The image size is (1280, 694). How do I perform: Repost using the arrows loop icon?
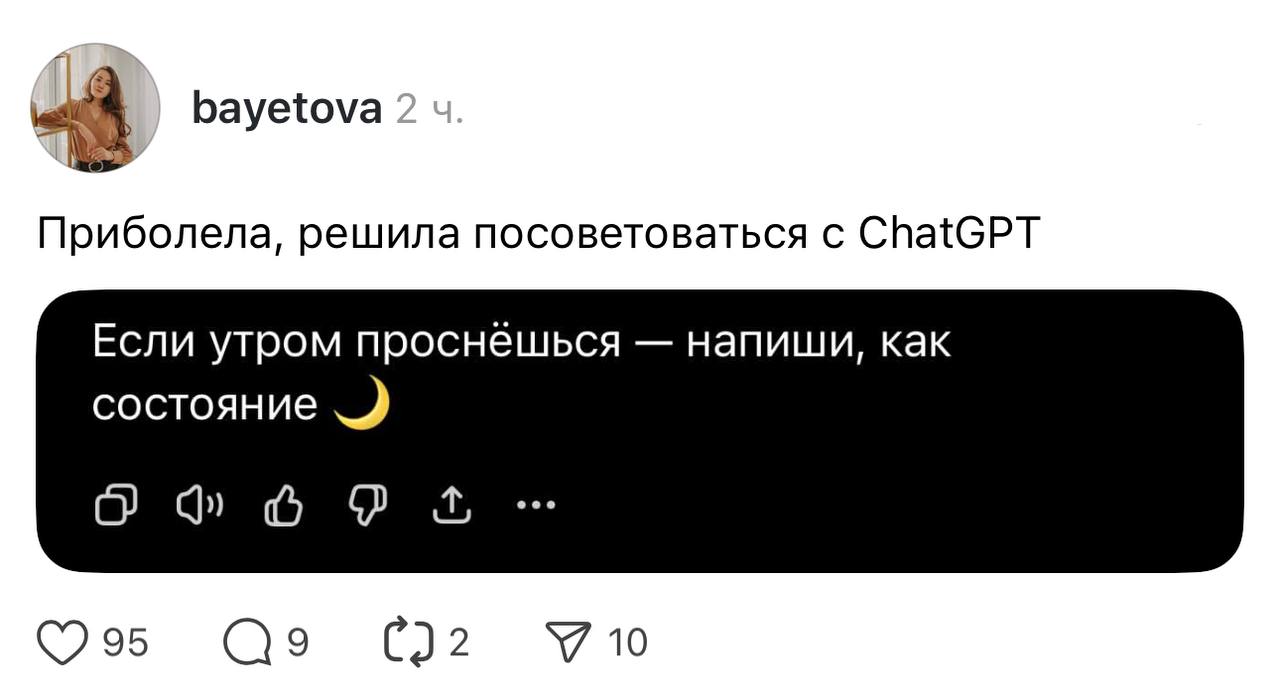click(x=412, y=642)
